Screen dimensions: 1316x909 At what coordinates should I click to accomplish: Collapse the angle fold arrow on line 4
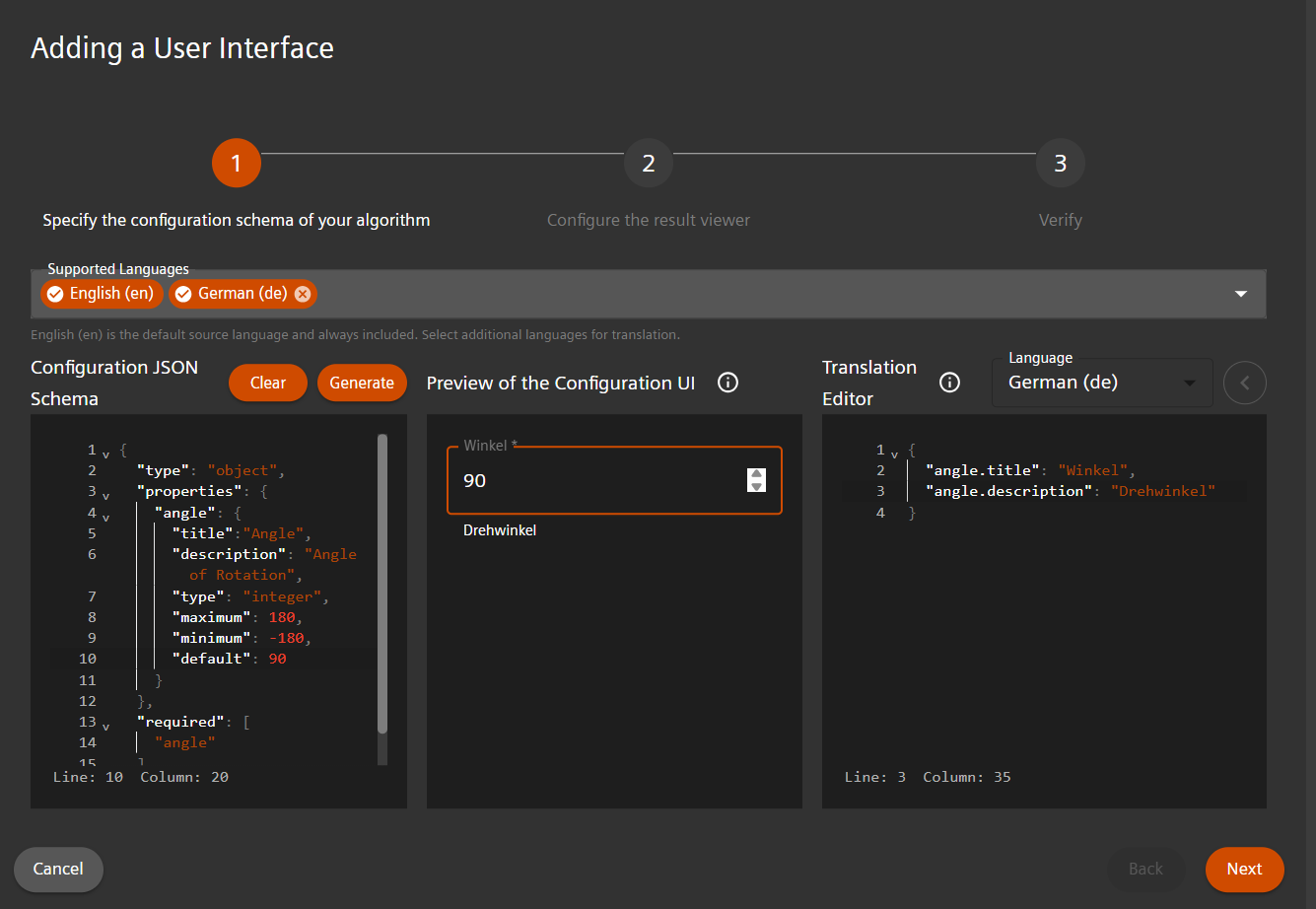click(105, 514)
